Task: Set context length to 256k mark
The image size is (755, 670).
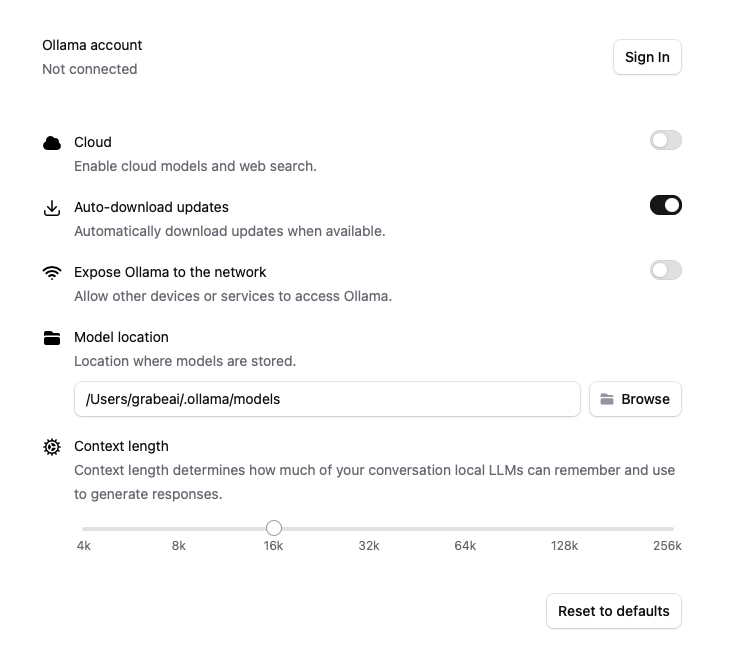Action: 672,528
